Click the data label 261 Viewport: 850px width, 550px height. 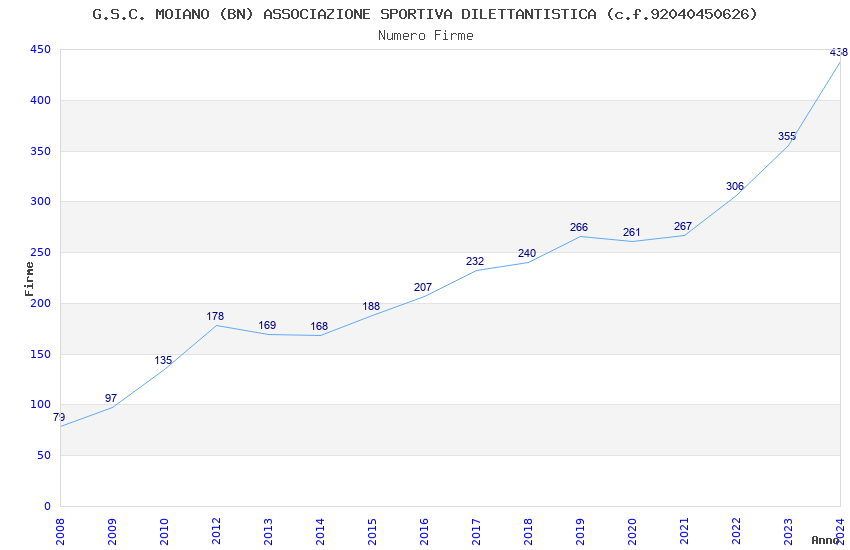tap(632, 232)
